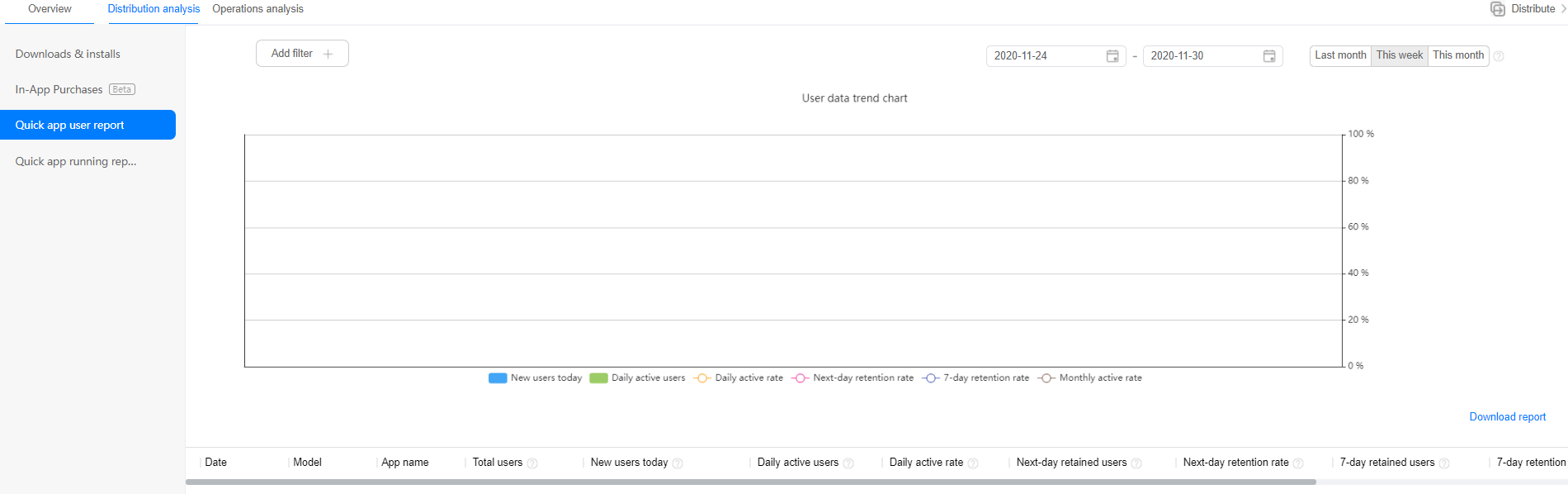Click the horizontal table scrollbar
Screen dimensions: 1568x494
point(750,482)
